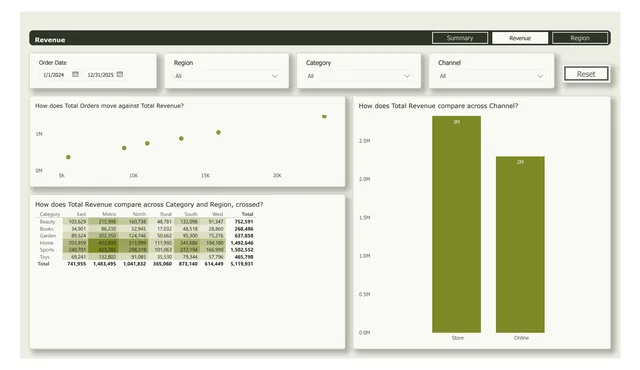The width and height of the screenshot is (640, 370).
Task: Click the Rural column total 365,060
Action: [162, 264]
